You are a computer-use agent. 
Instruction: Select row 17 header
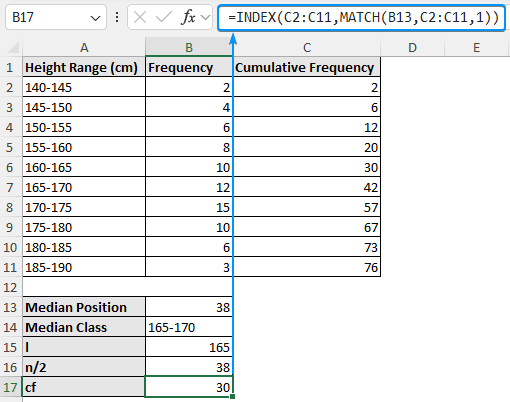click(x=10, y=387)
